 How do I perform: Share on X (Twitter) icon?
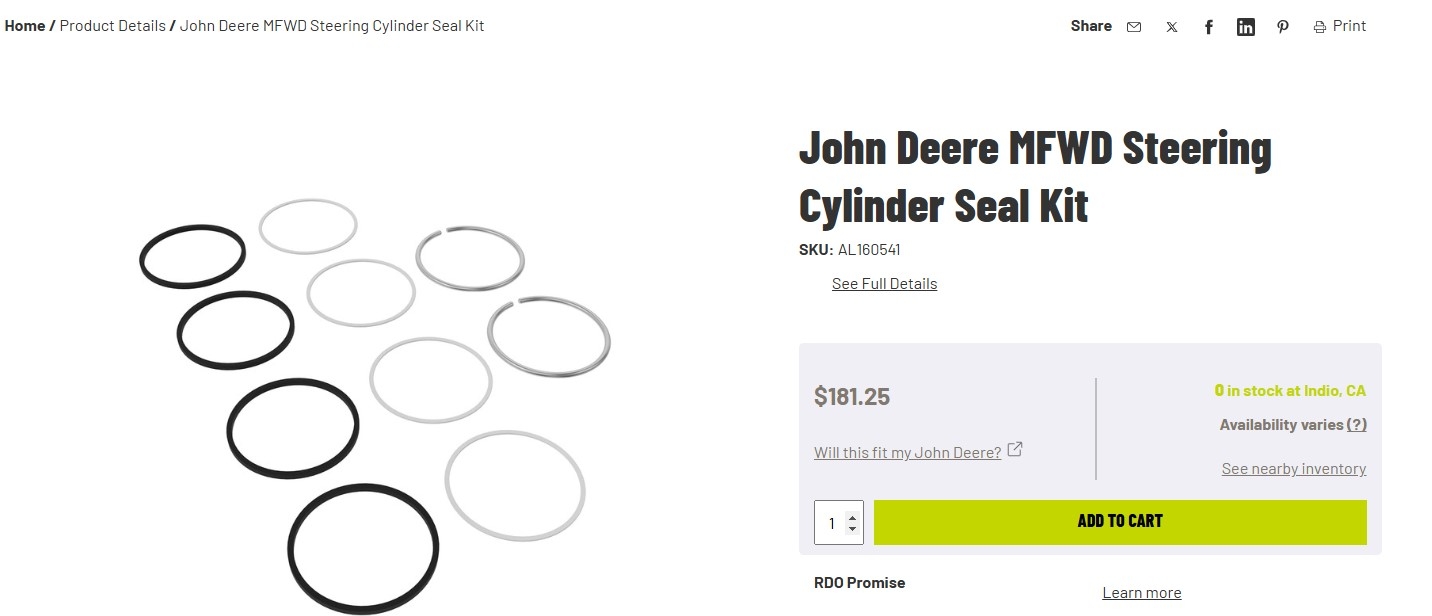pos(1171,27)
